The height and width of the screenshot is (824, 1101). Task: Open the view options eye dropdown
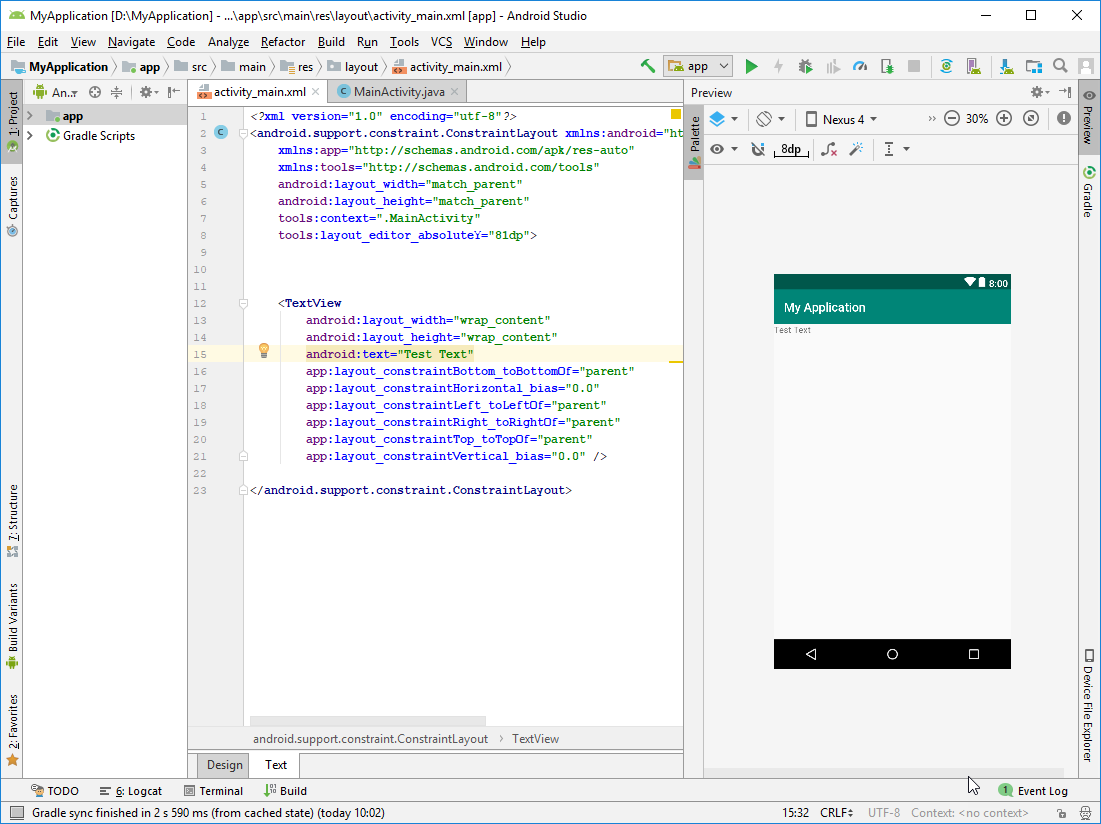(x=723, y=149)
